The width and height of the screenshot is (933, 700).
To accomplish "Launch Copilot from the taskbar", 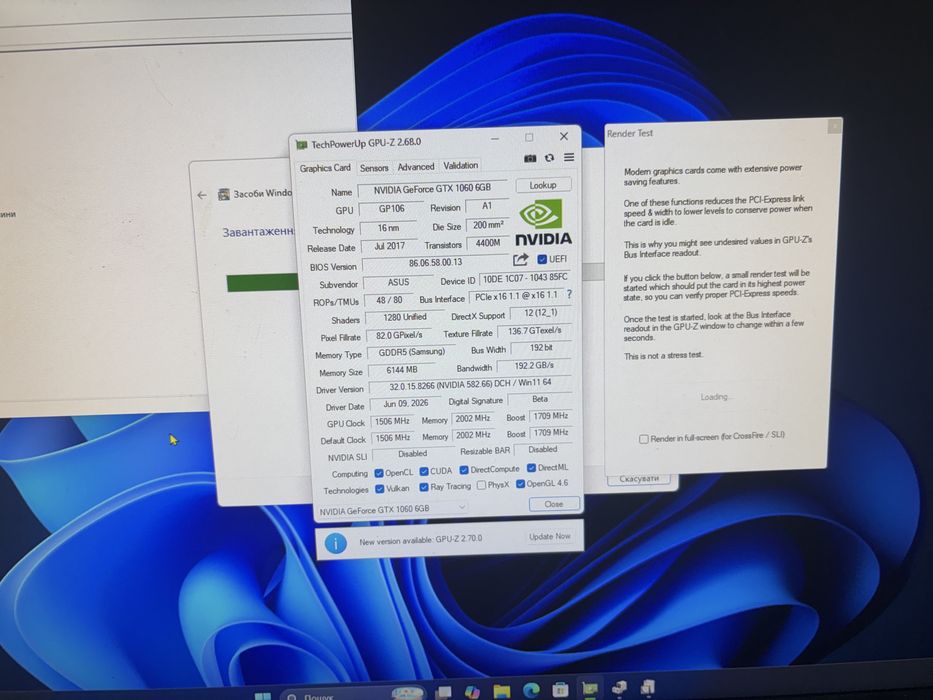I will pos(472,692).
